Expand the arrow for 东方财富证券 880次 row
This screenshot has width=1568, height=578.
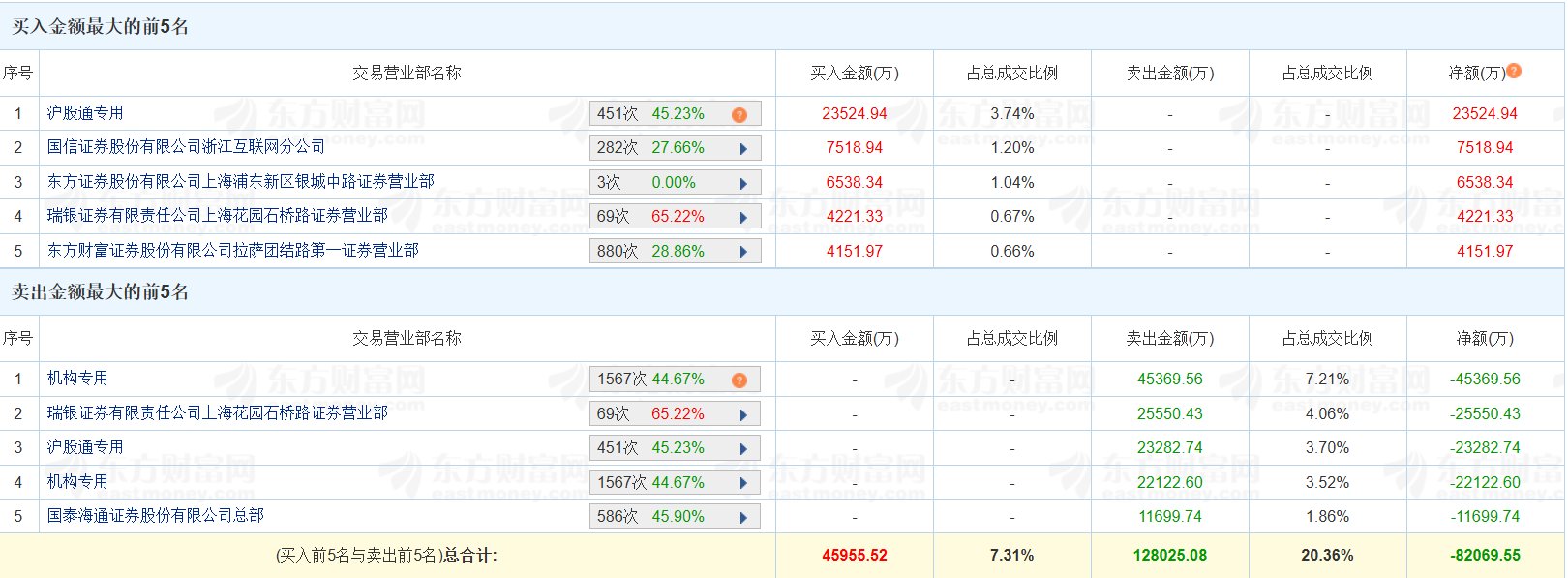point(743,252)
